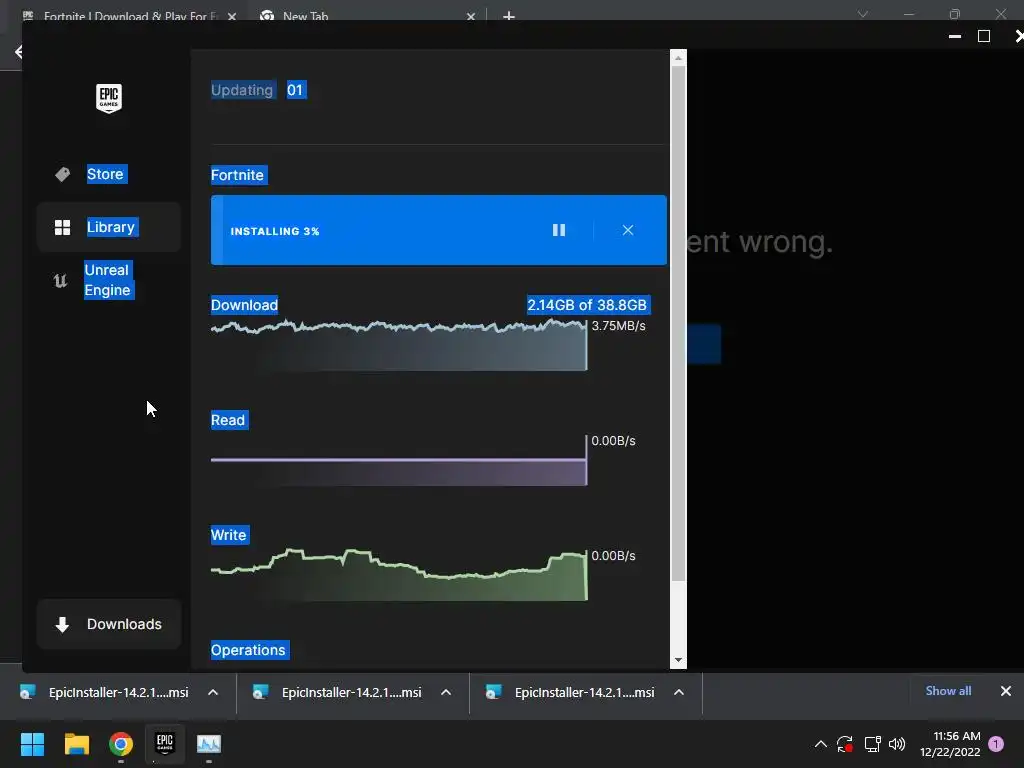
Task: Click the 3.75MB/s download speed value
Action: pos(618,326)
